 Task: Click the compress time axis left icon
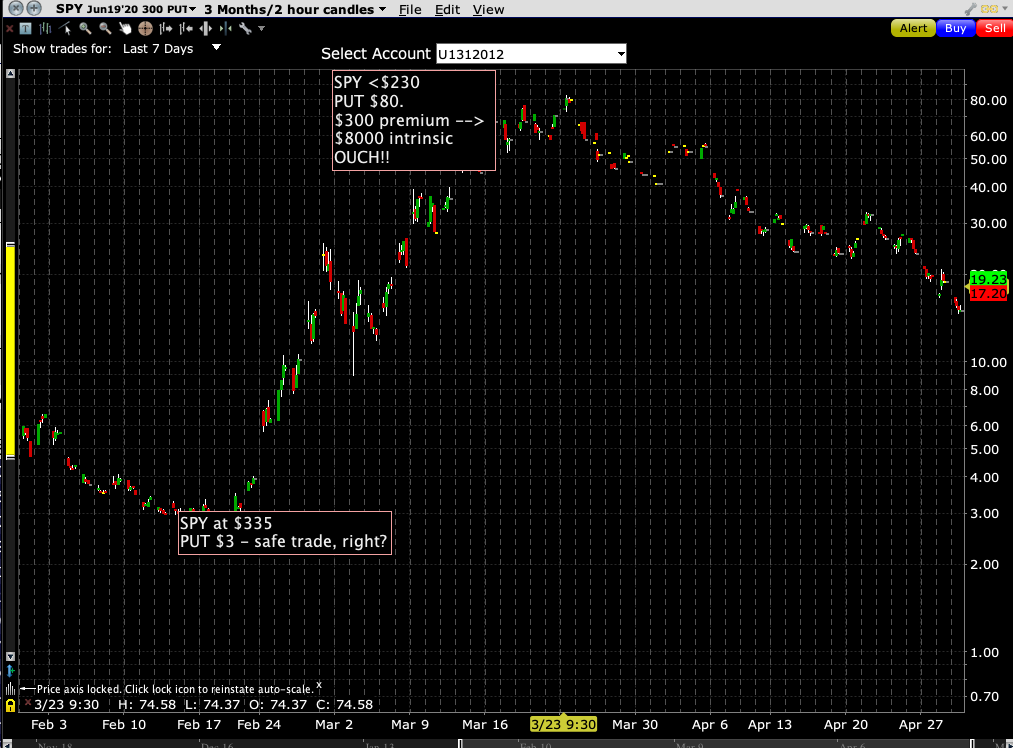click(186, 28)
